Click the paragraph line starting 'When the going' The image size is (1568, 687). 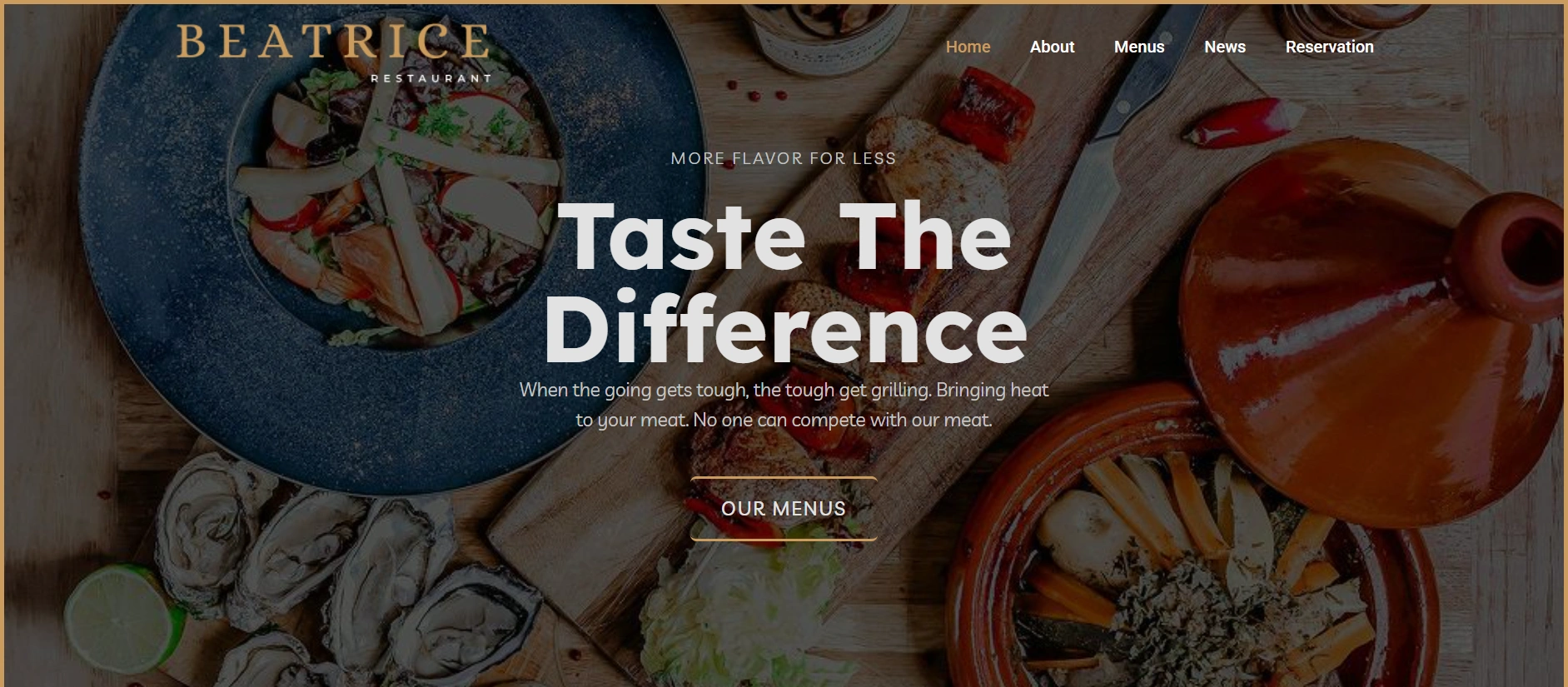pyautogui.click(x=784, y=390)
